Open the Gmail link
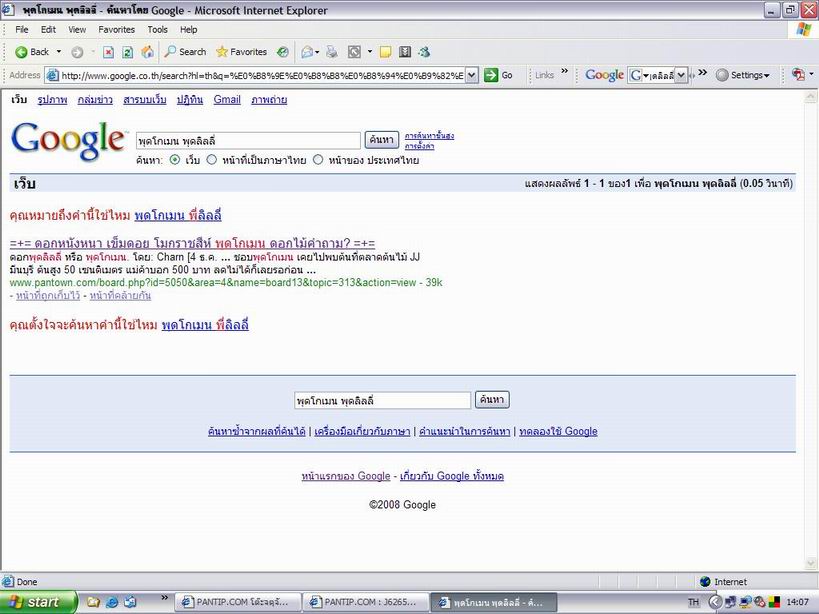This screenshot has width=819, height=614. pyautogui.click(x=227, y=99)
